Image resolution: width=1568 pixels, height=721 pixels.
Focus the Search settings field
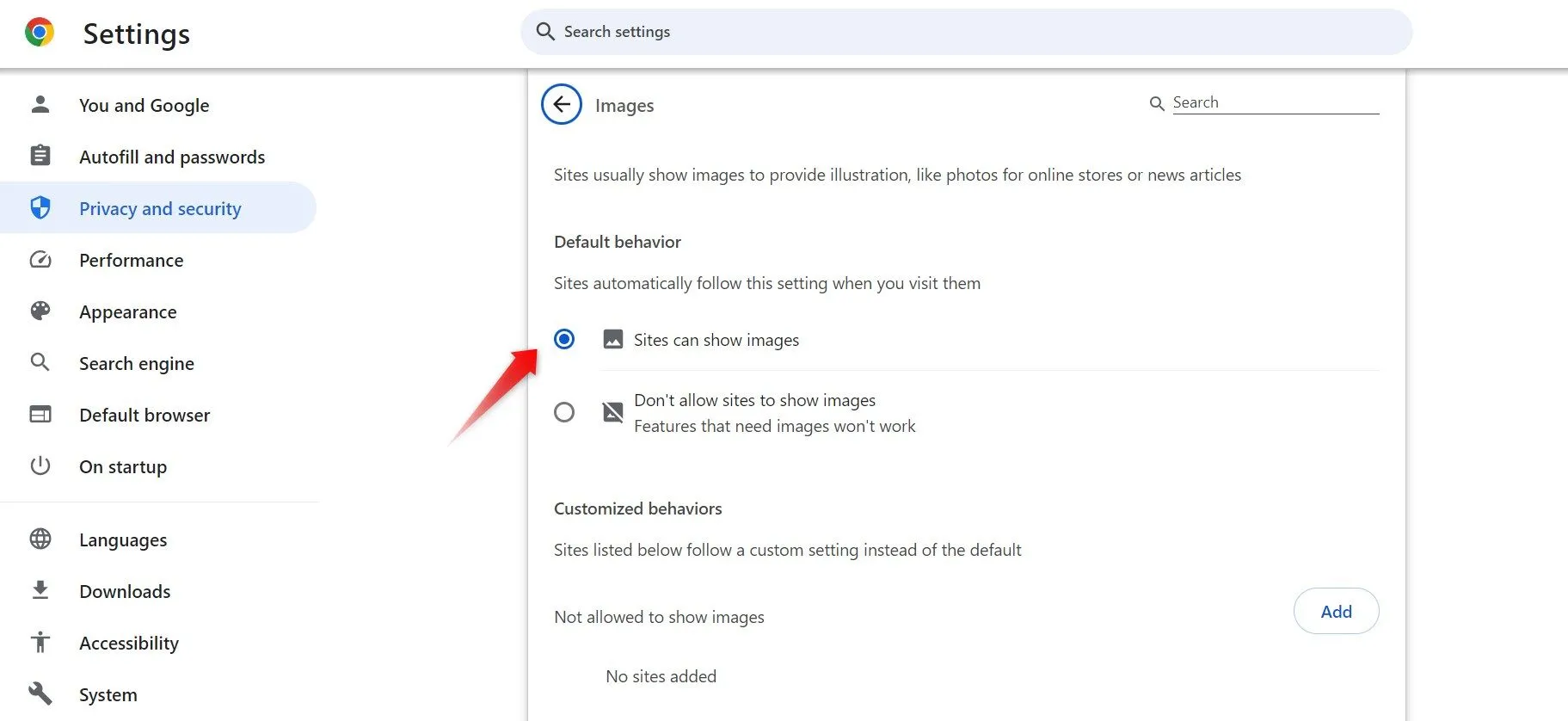pos(966,32)
